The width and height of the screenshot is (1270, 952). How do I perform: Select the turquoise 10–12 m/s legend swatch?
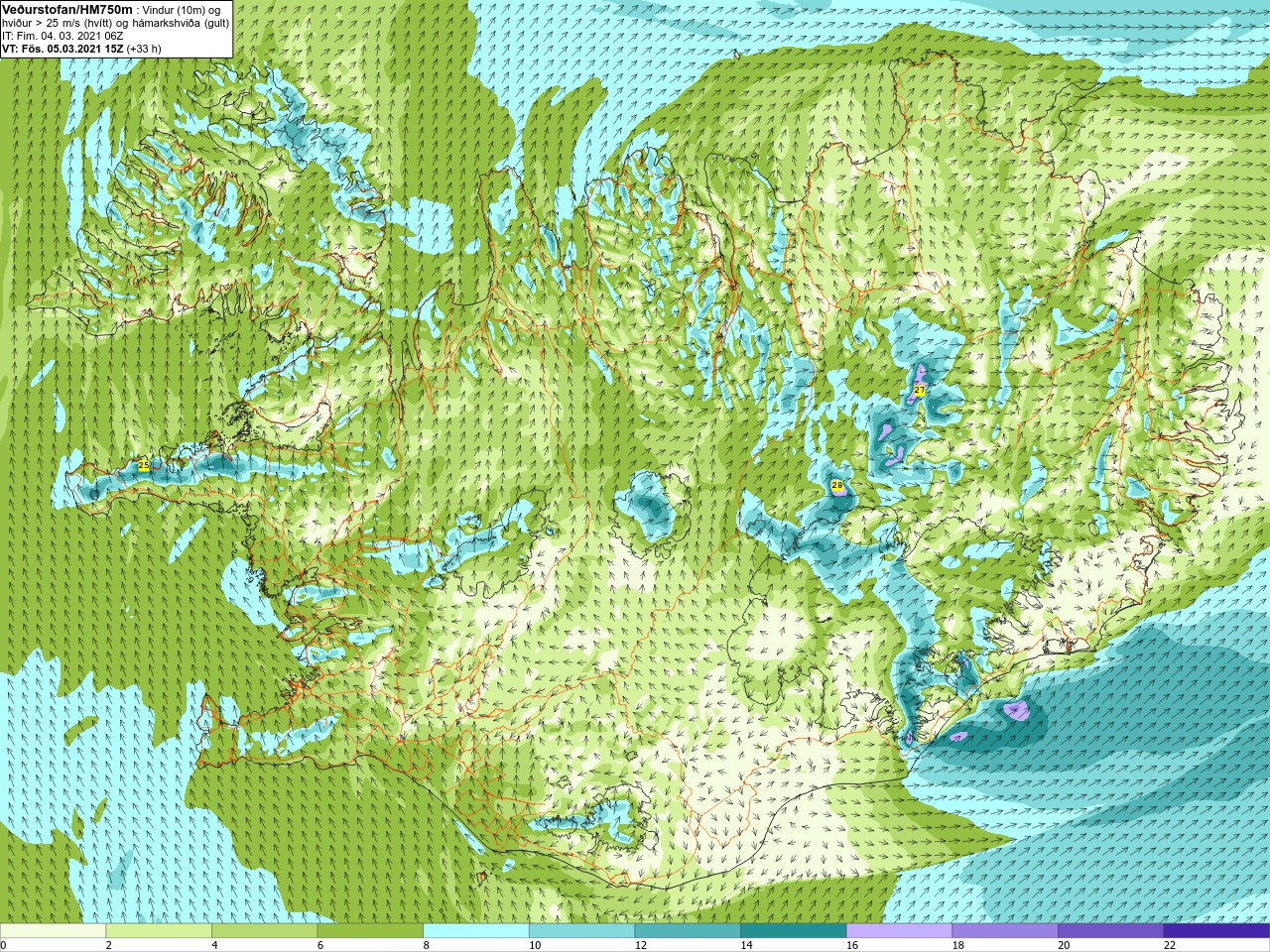(582, 931)
